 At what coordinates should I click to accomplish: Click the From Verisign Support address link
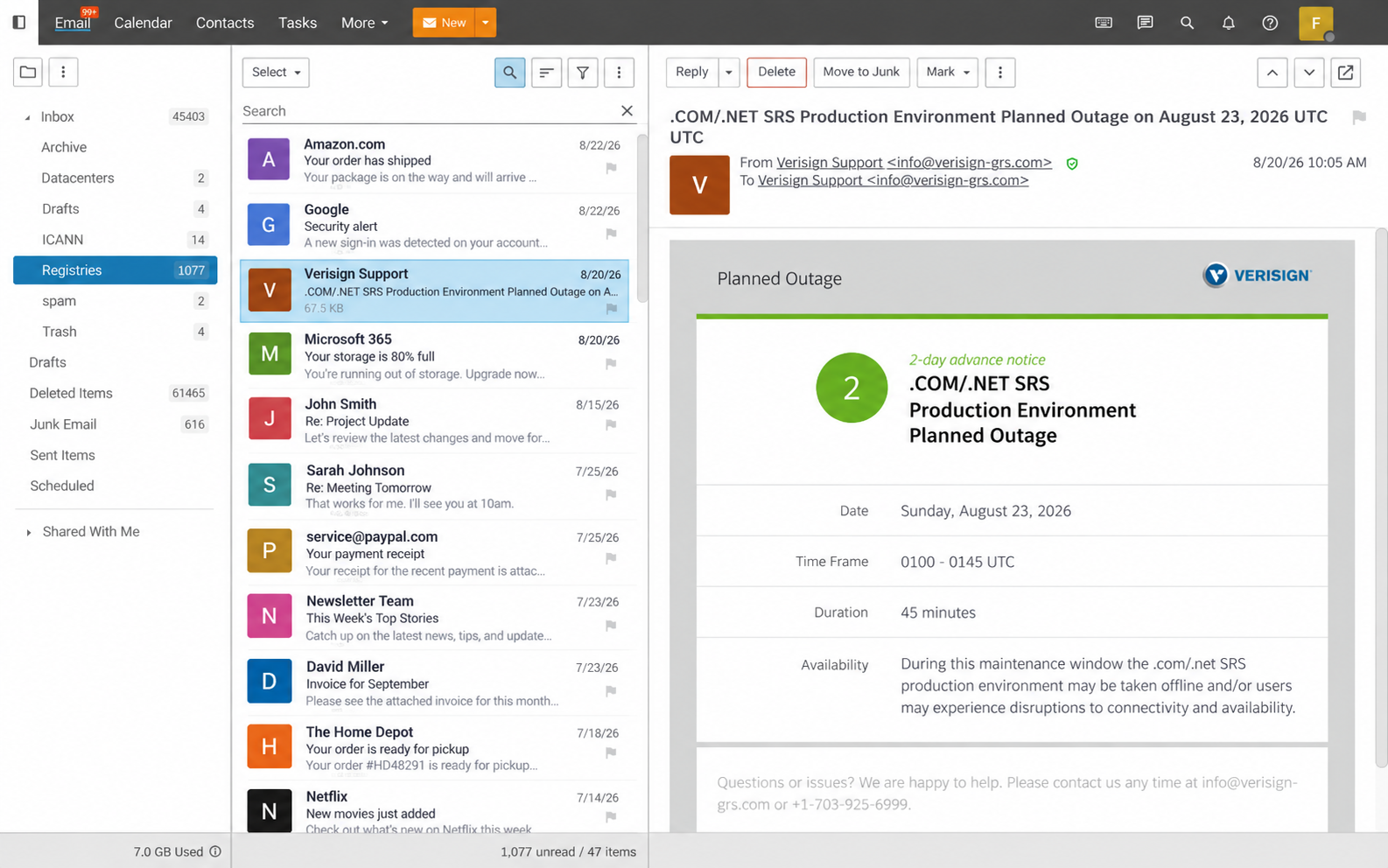click(914, 162)
